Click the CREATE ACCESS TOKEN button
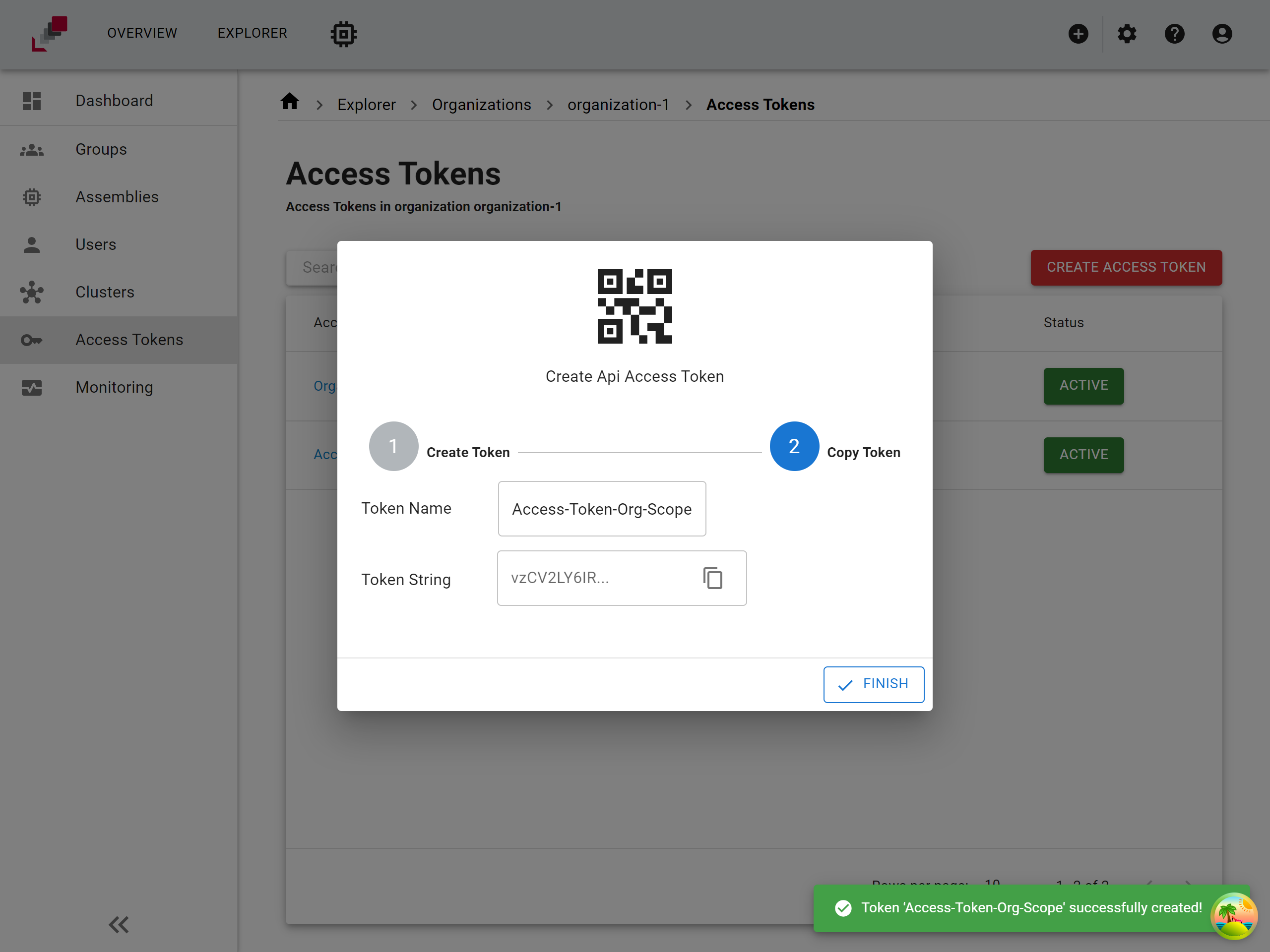 (x=1126, y=267)
